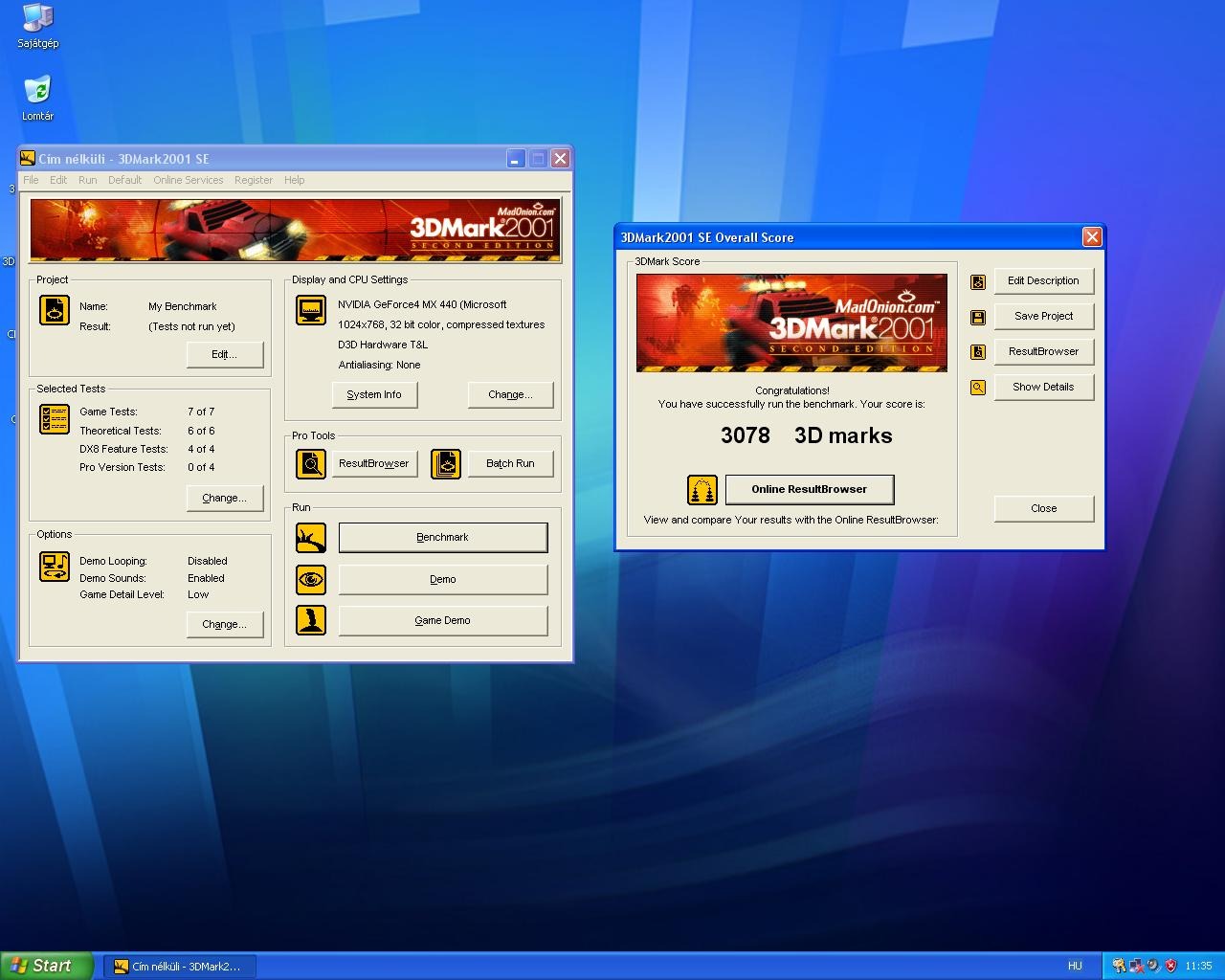The height and width of the screenshot is (980, 1225).
Task: Click the Batch Run button
Action: click(x=510, y=463)
